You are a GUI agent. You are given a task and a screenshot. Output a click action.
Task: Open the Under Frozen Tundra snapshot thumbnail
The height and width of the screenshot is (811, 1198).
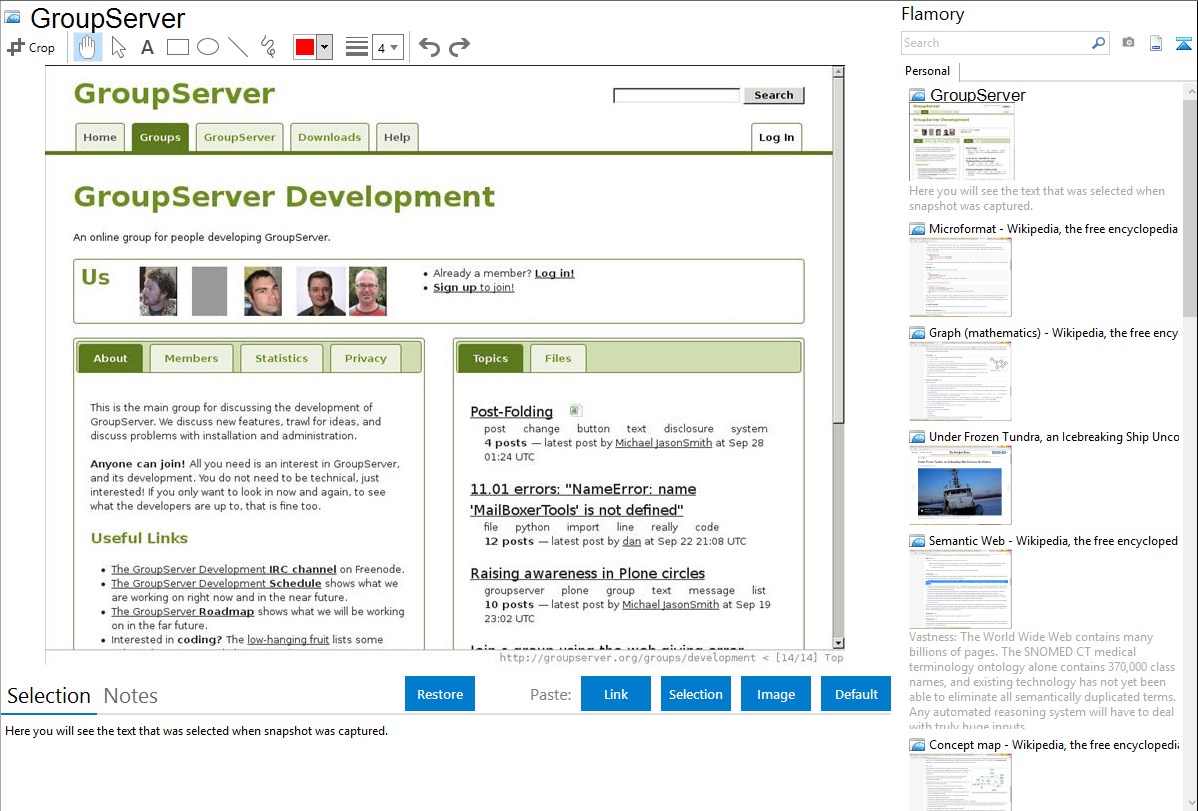[x=960, y=485]
